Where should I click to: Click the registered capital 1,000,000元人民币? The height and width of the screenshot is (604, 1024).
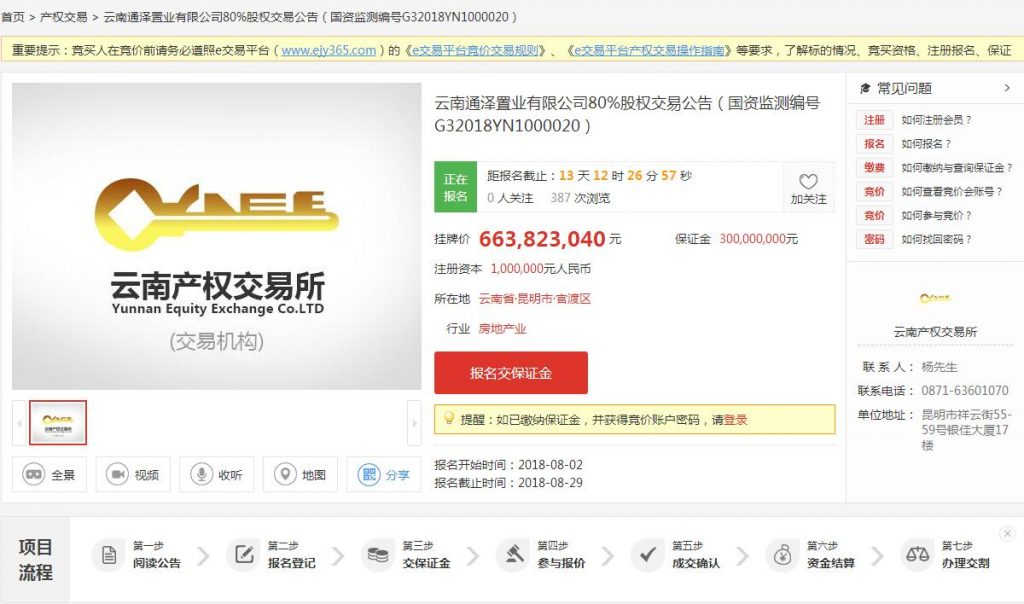point(541,269)
